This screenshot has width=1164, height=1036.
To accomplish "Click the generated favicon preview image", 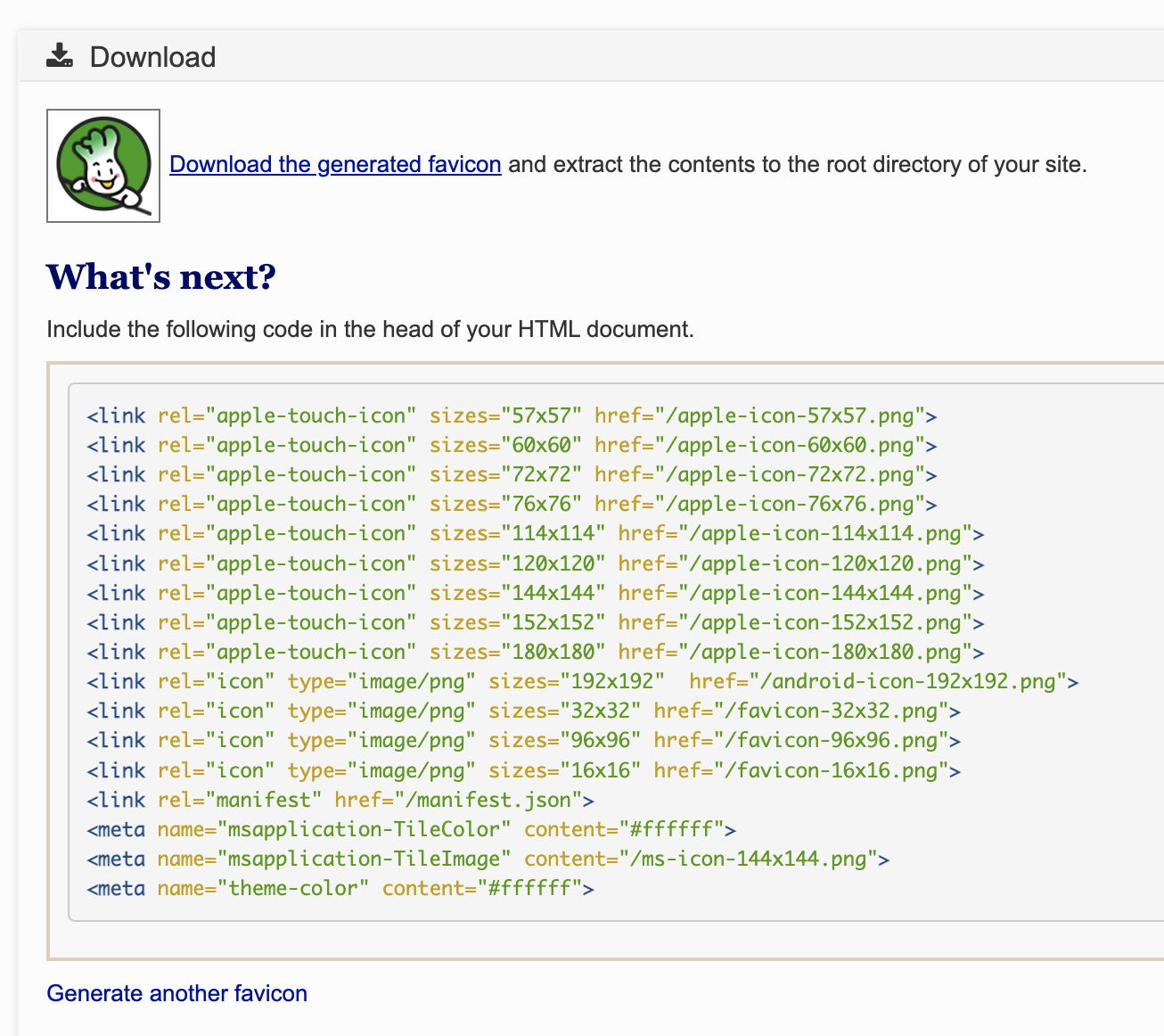I will pyautogui.click(x=103, y=166).
